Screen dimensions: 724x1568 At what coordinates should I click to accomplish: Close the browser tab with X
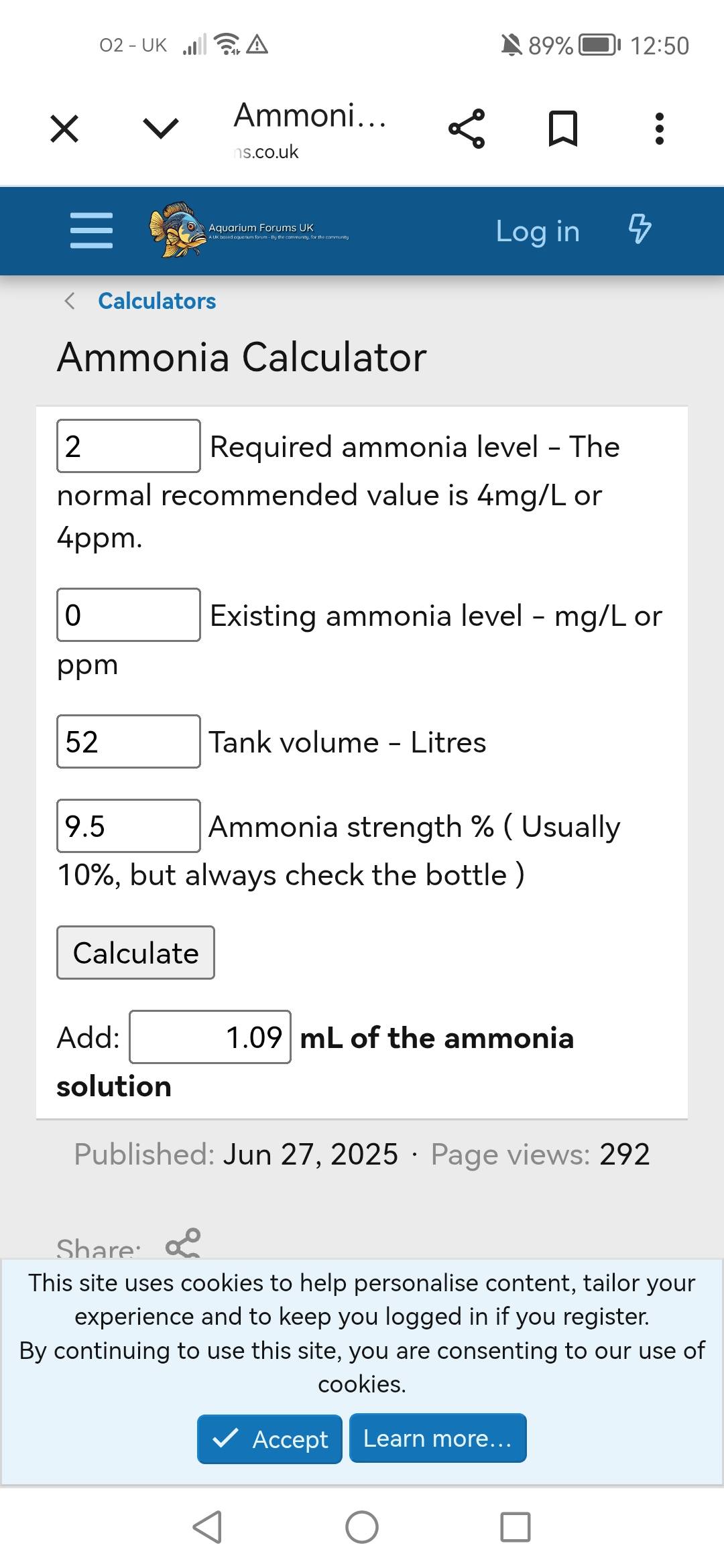pos(64,129)
